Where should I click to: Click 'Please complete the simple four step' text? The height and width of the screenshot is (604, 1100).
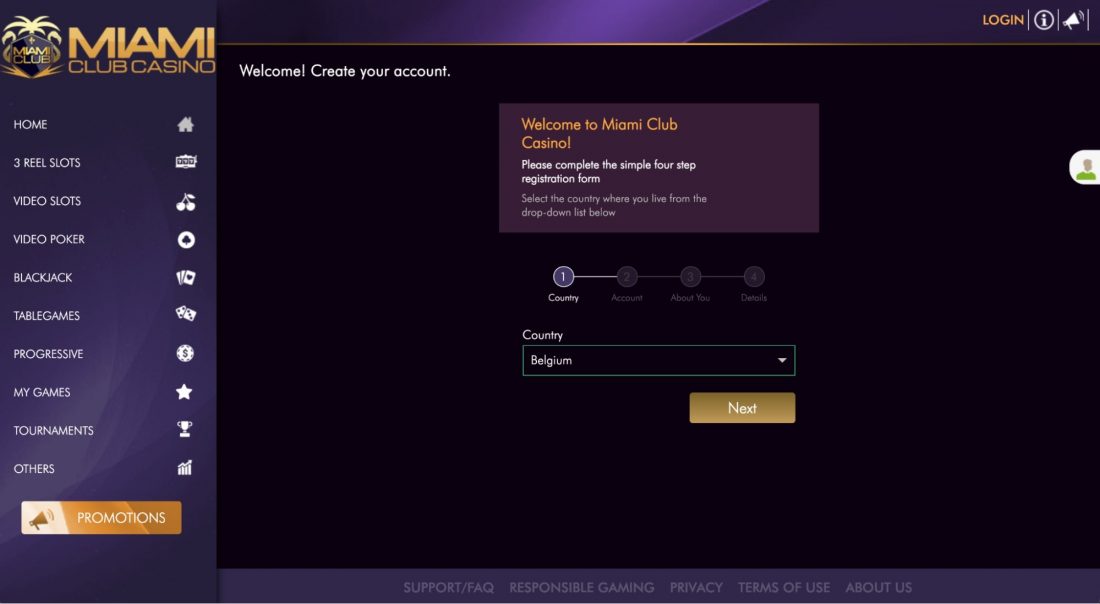(608, 165)
